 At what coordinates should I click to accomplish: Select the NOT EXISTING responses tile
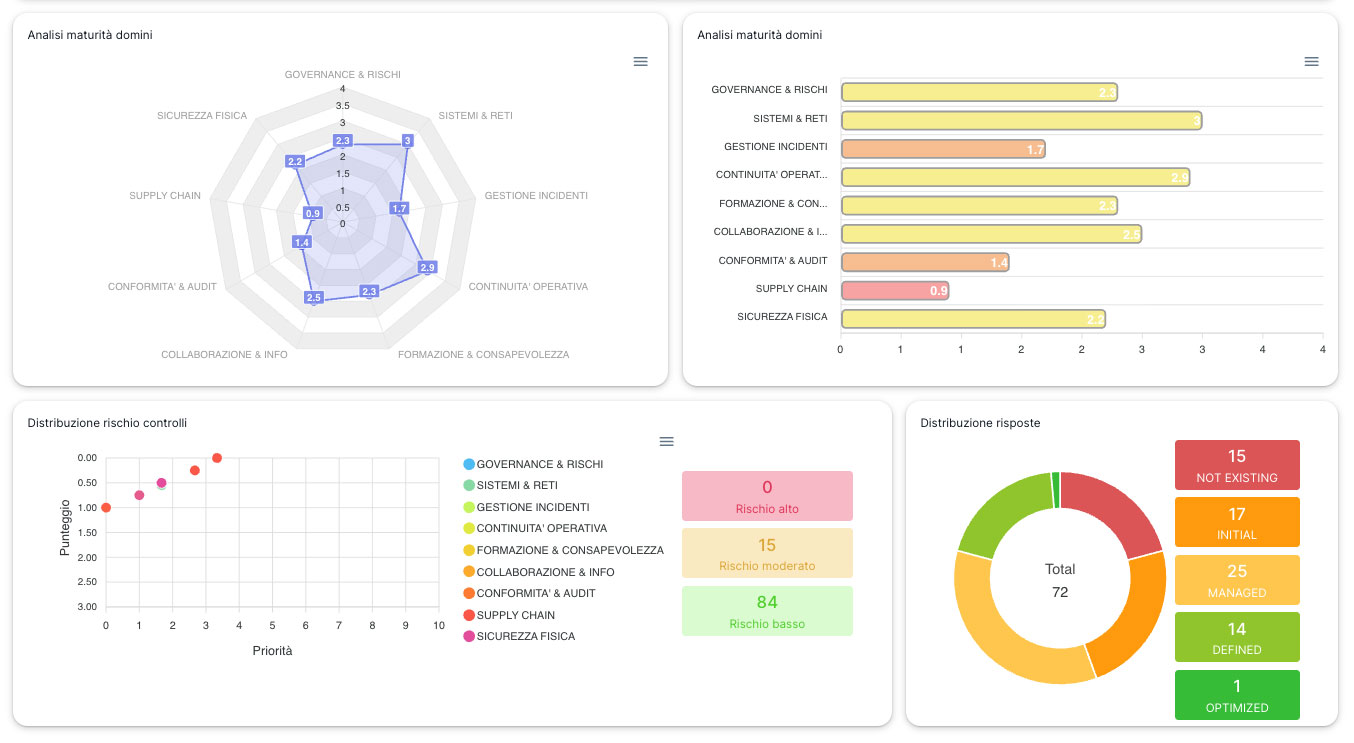click(x=1237, y=465)
